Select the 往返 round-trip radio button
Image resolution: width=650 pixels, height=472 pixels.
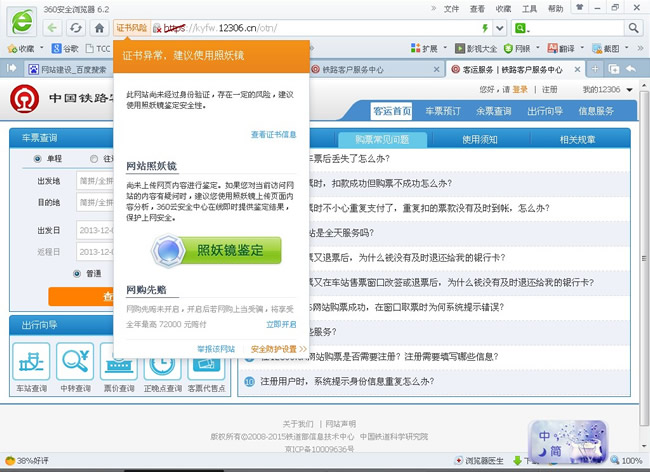pos(95,158)
